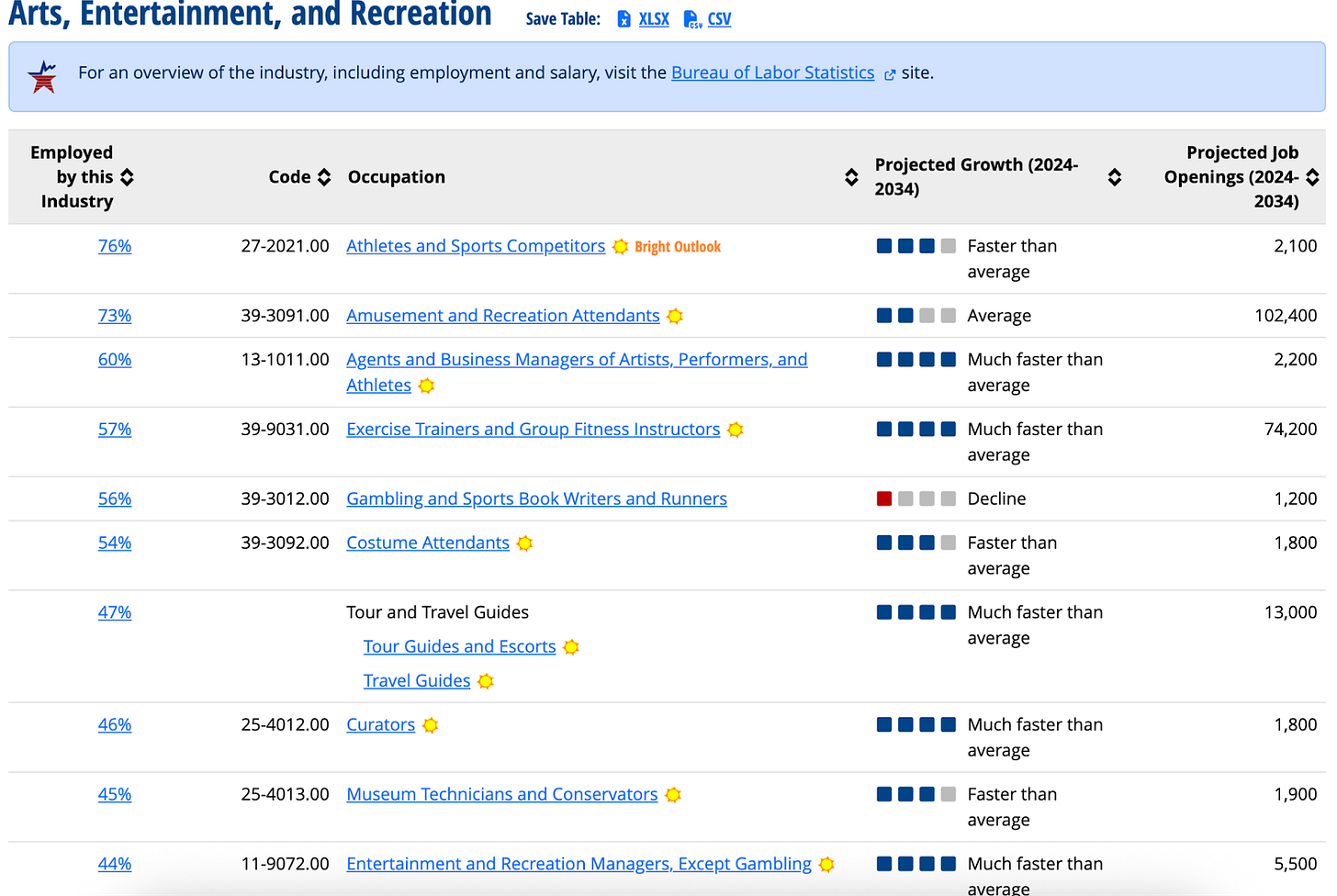Click growth indicator squares for Athletes row
Image resolution: width=1337 pixels, height=896 pixels.
pyautogui.click(x=916, y=246)
